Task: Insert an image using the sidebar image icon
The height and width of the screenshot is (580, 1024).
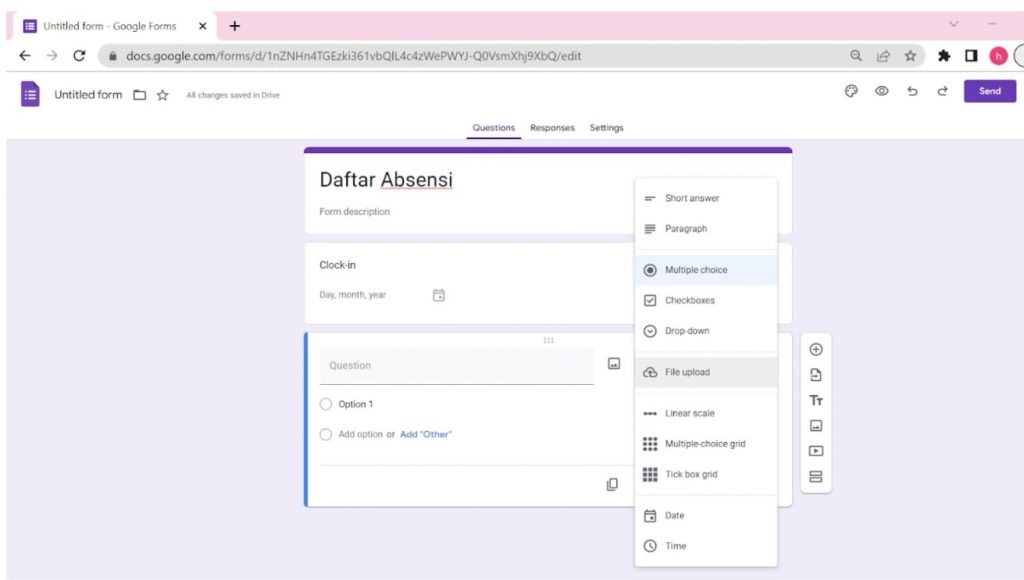Action: (816, 425)
